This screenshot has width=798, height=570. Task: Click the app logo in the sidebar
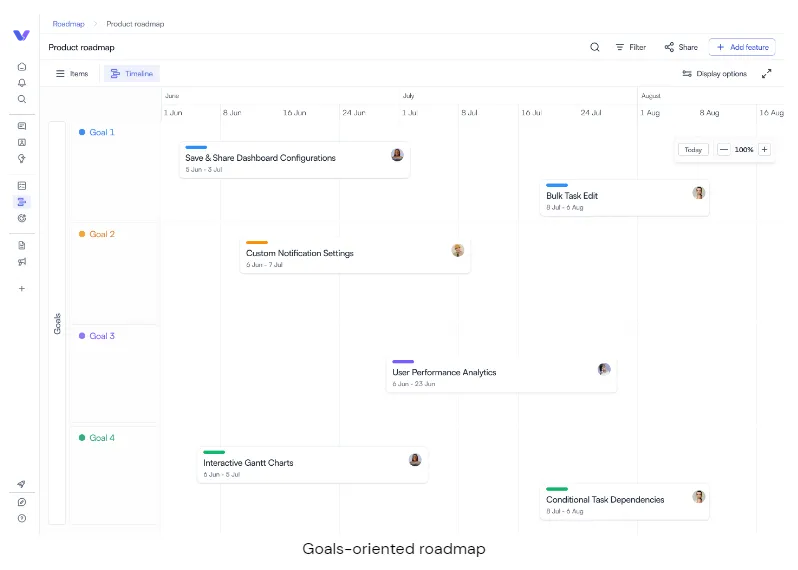pyautogui.click(x=21, y=35)
